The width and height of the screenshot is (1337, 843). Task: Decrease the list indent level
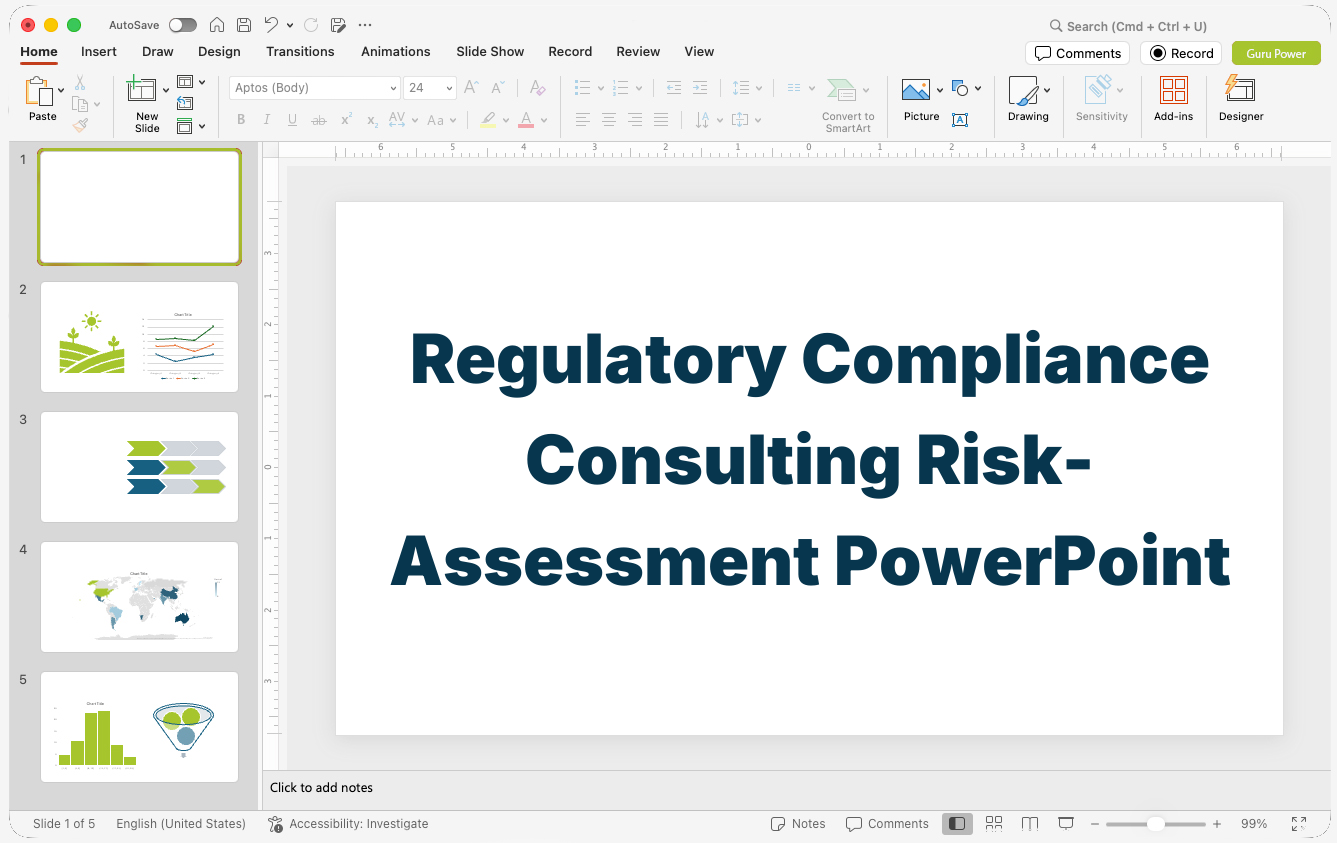click(673, 88)
